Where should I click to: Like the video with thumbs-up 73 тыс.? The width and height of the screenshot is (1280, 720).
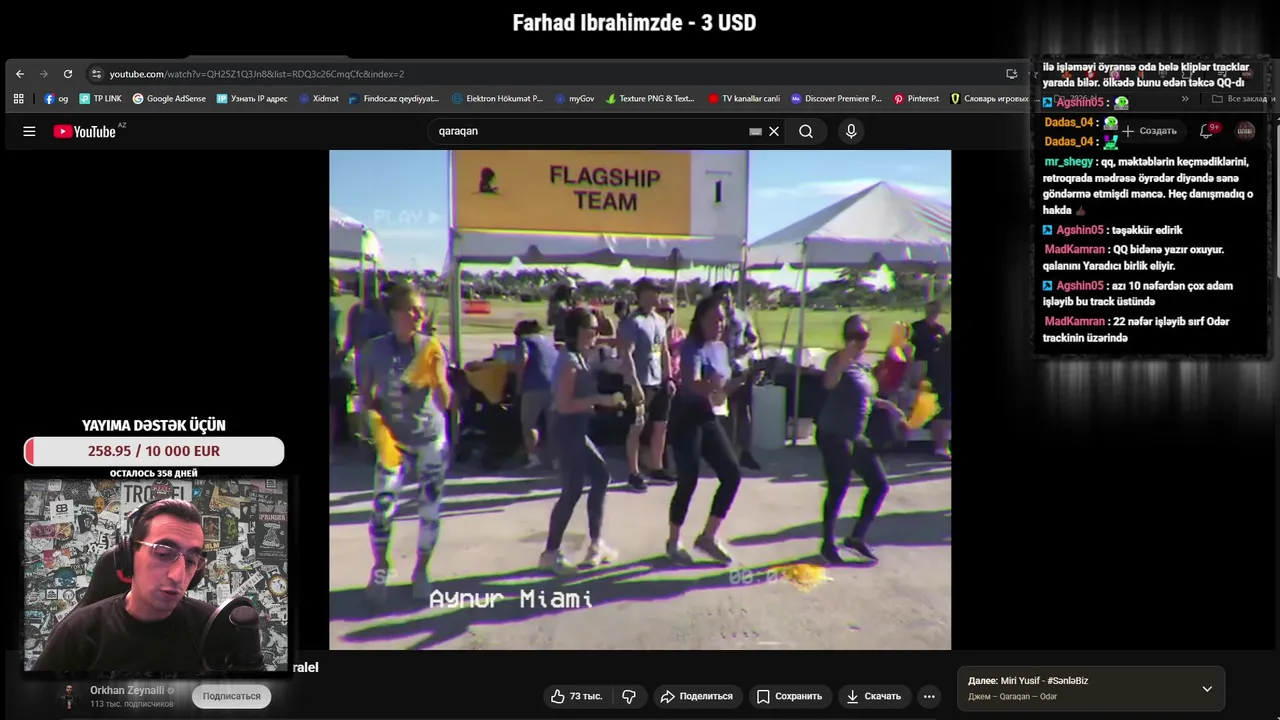[577, 696]
